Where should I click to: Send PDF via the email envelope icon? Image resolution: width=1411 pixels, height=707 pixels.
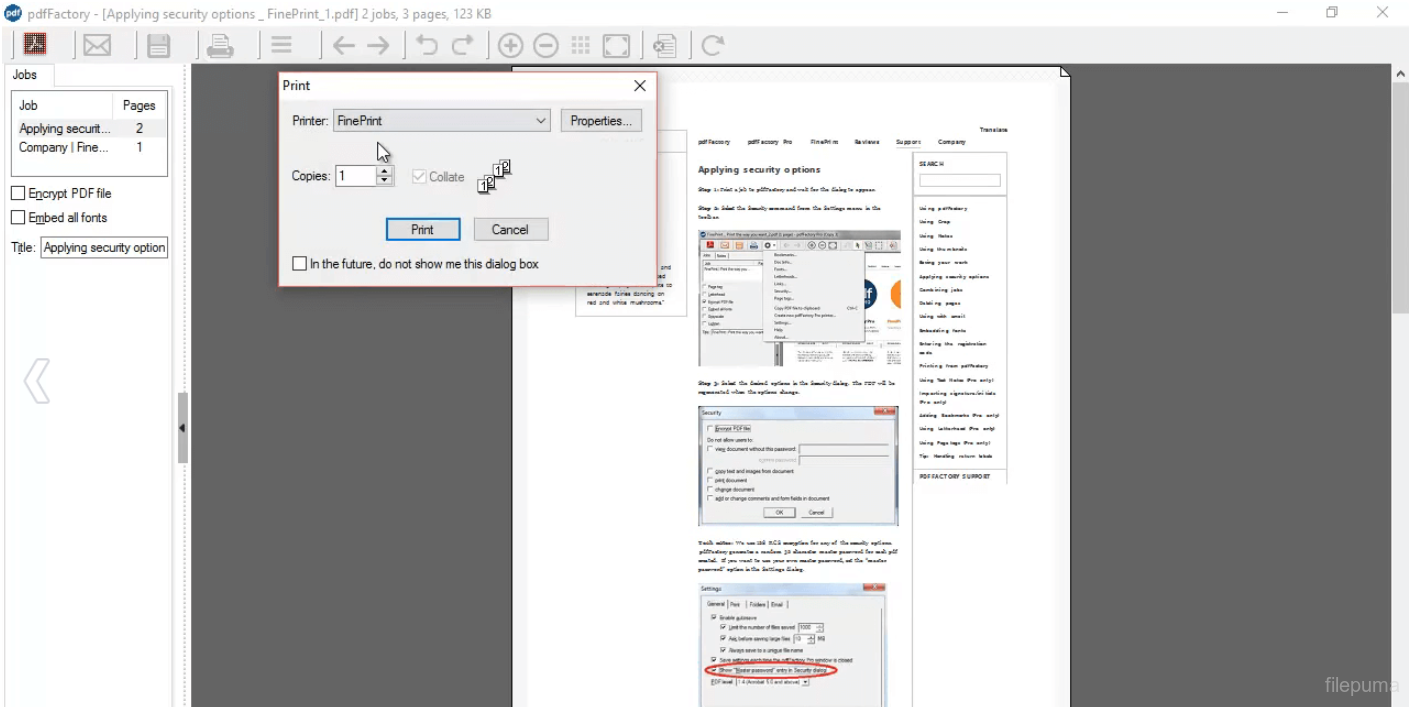click(97, 45)
